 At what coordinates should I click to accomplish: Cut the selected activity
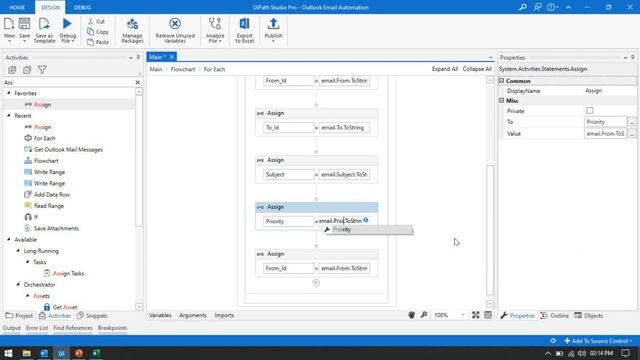(96, 21)
